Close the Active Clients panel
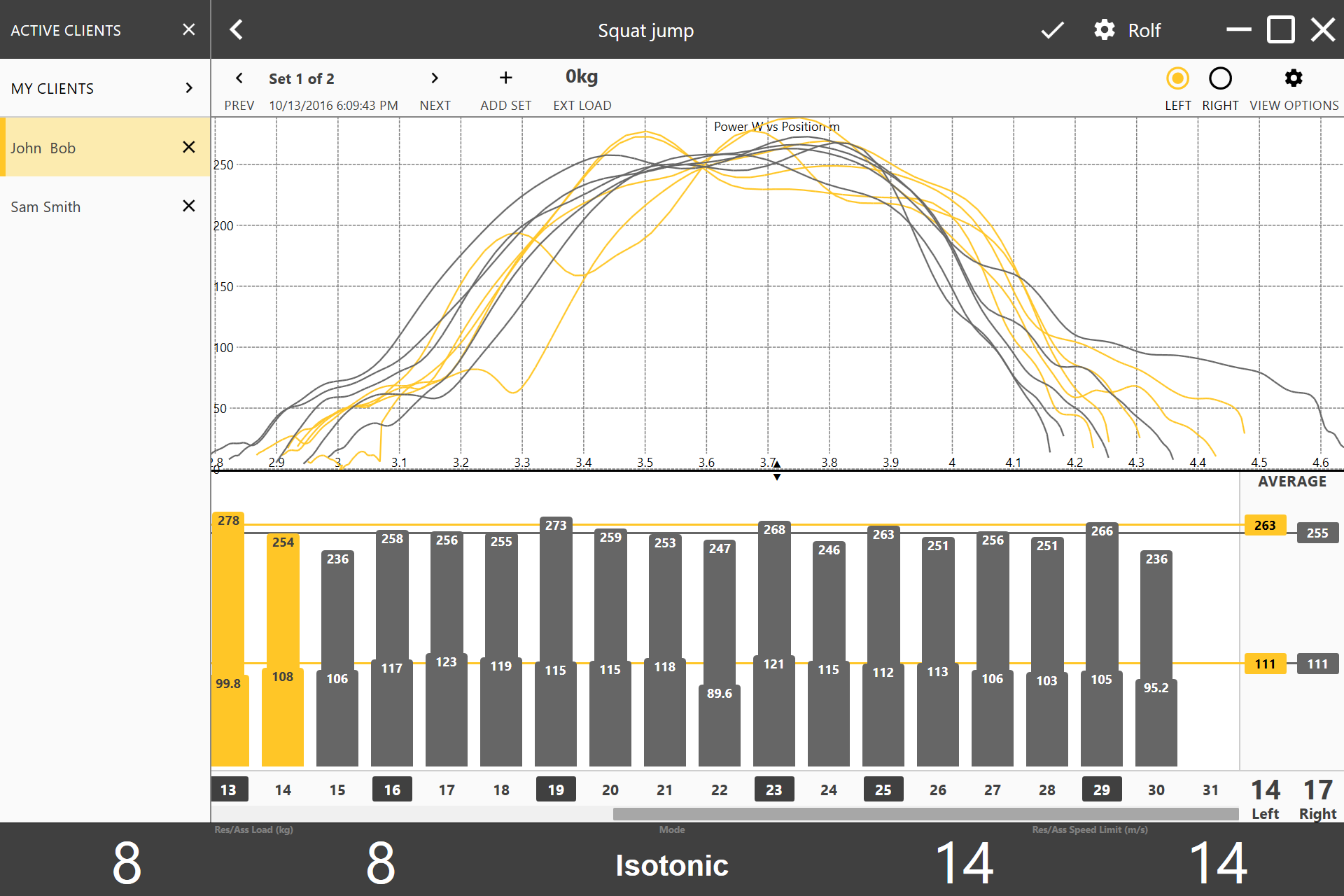 (188, 29)
